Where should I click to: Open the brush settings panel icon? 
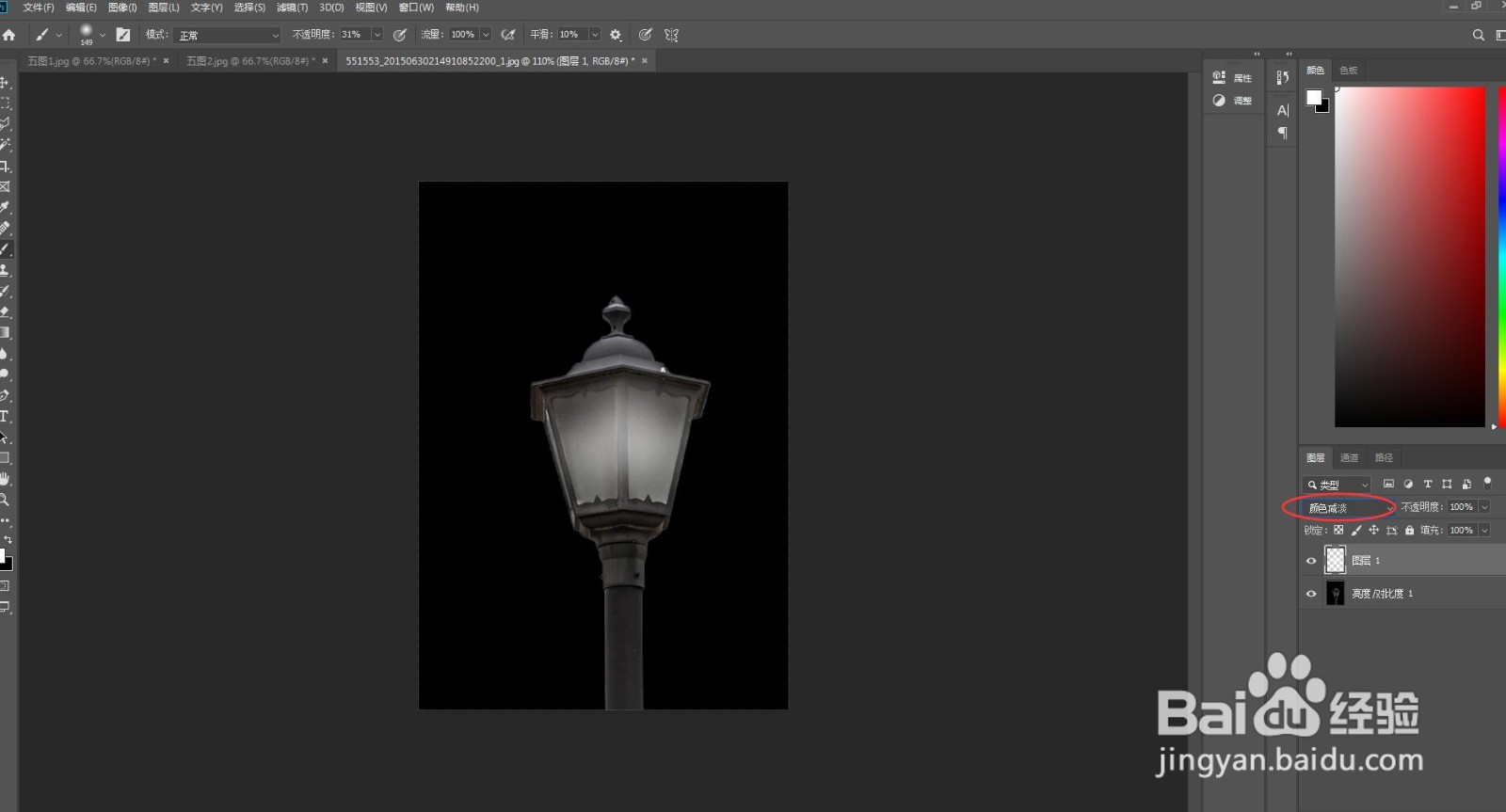pos(123,35)
